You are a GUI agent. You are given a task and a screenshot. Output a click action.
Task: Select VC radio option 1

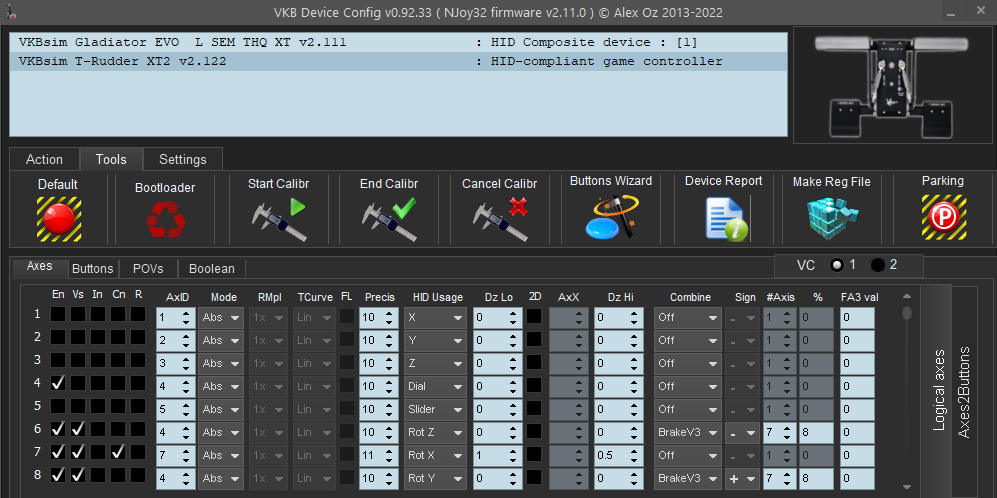(x=838, y=265)
